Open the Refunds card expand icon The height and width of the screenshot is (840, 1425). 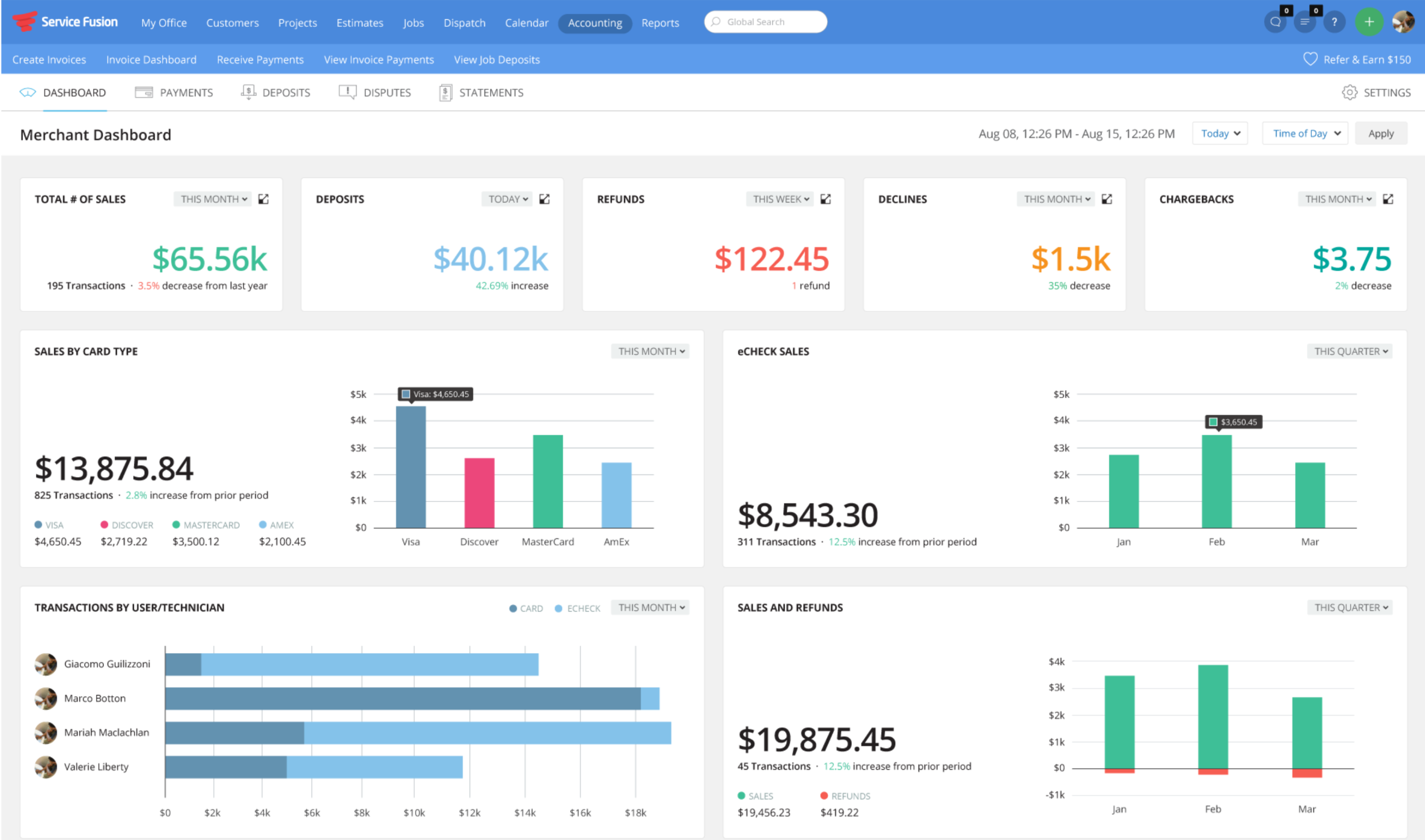[x=825, y=199]
